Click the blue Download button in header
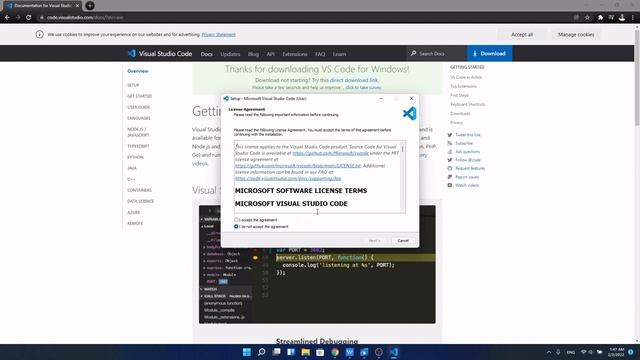The height and width of the screenshot is (360, 640). pyautogui.click(x=489, y=53)
